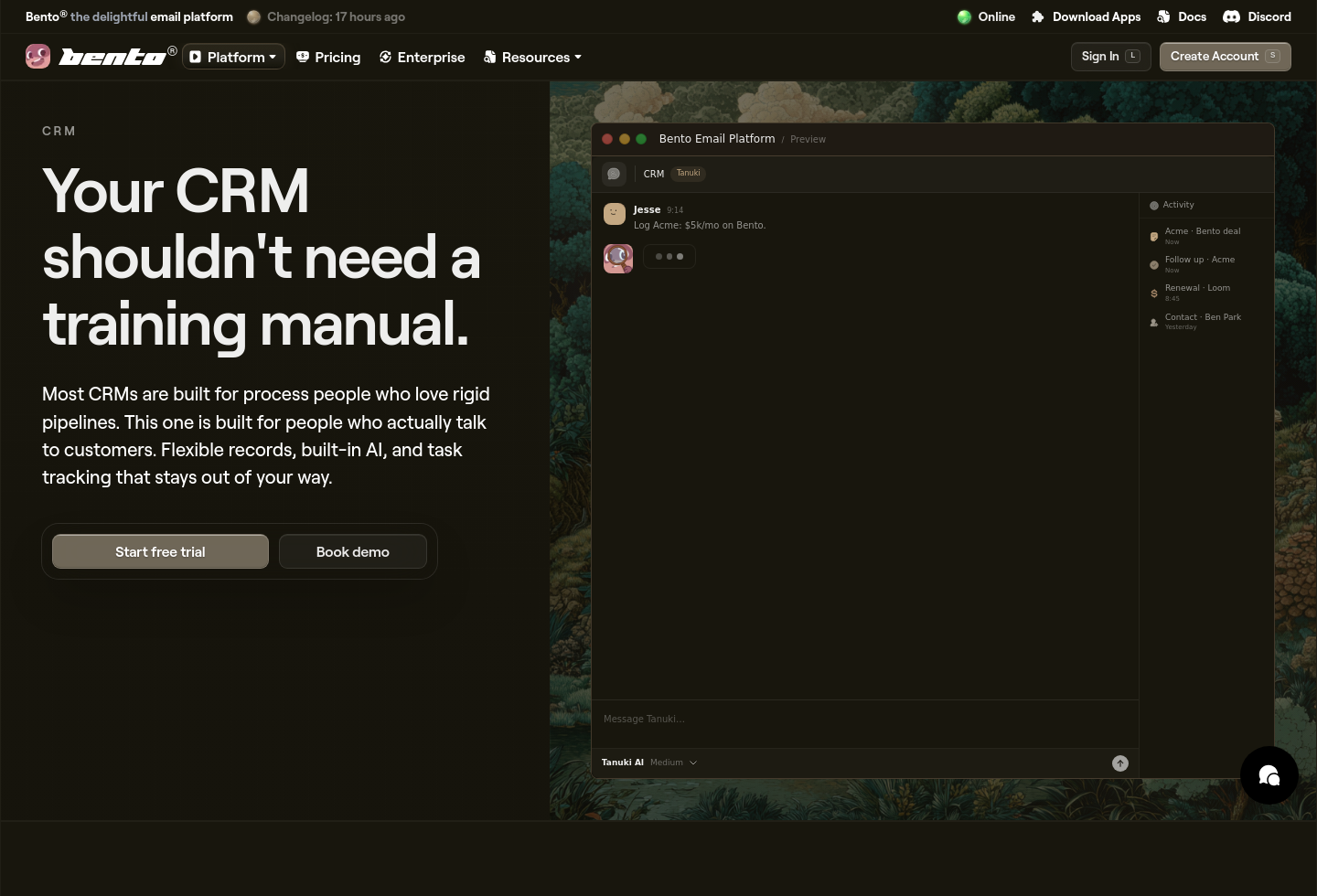Click the green Online status icon
The image size is (1317, 896).
(x=964, y=16)
